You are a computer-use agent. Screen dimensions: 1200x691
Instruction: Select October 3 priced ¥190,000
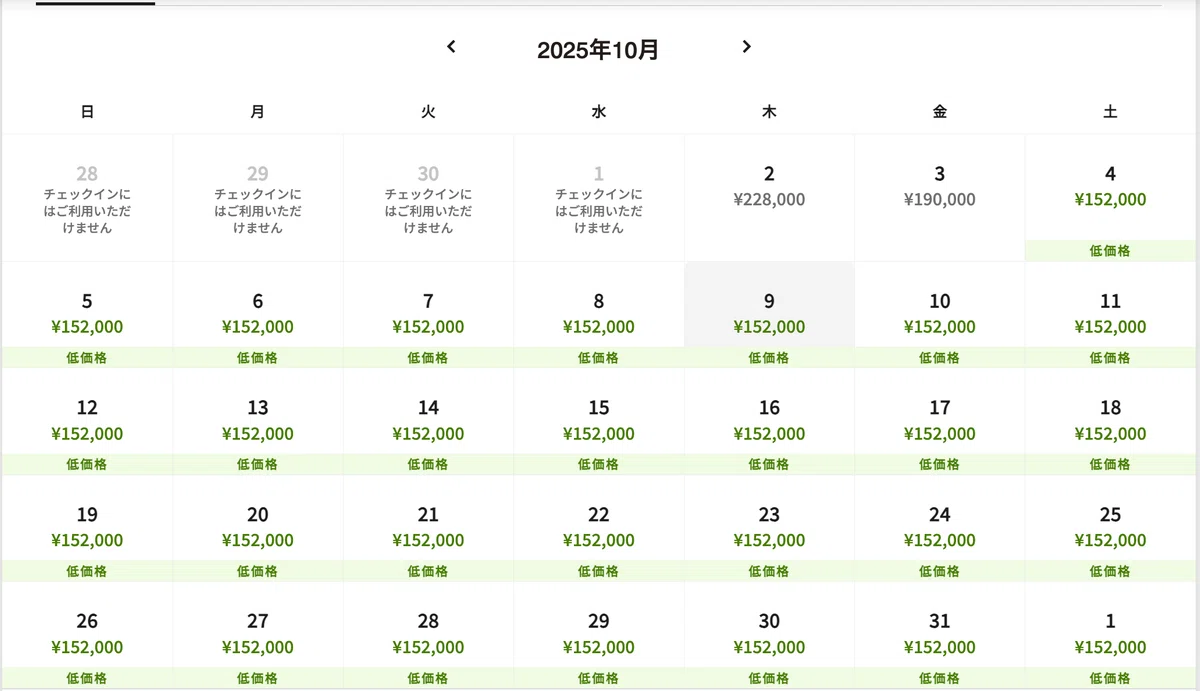click(940, 198)
